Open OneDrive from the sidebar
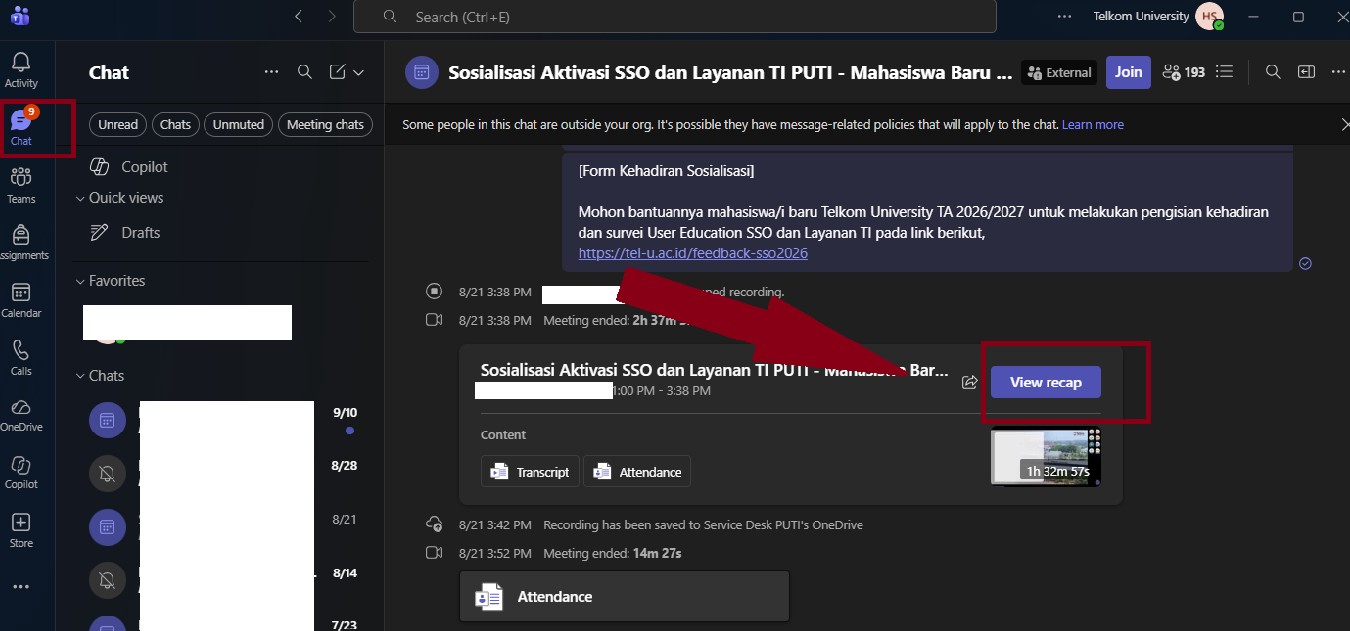 (x=21, y=415)
